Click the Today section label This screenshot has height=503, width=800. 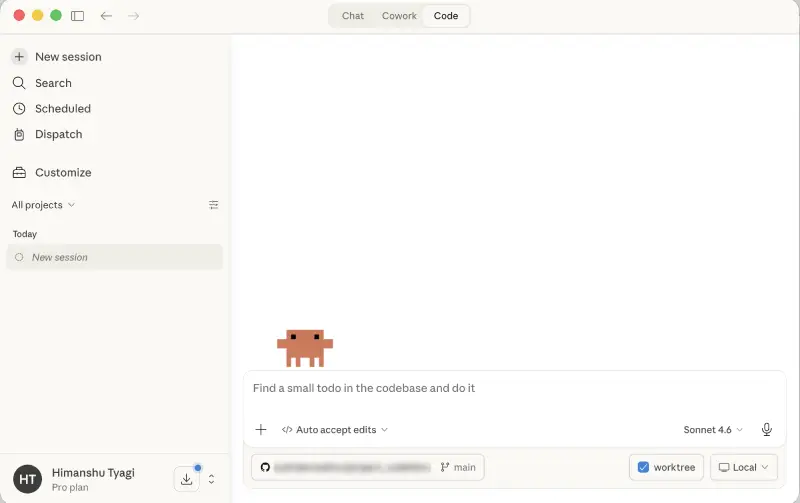24,234
